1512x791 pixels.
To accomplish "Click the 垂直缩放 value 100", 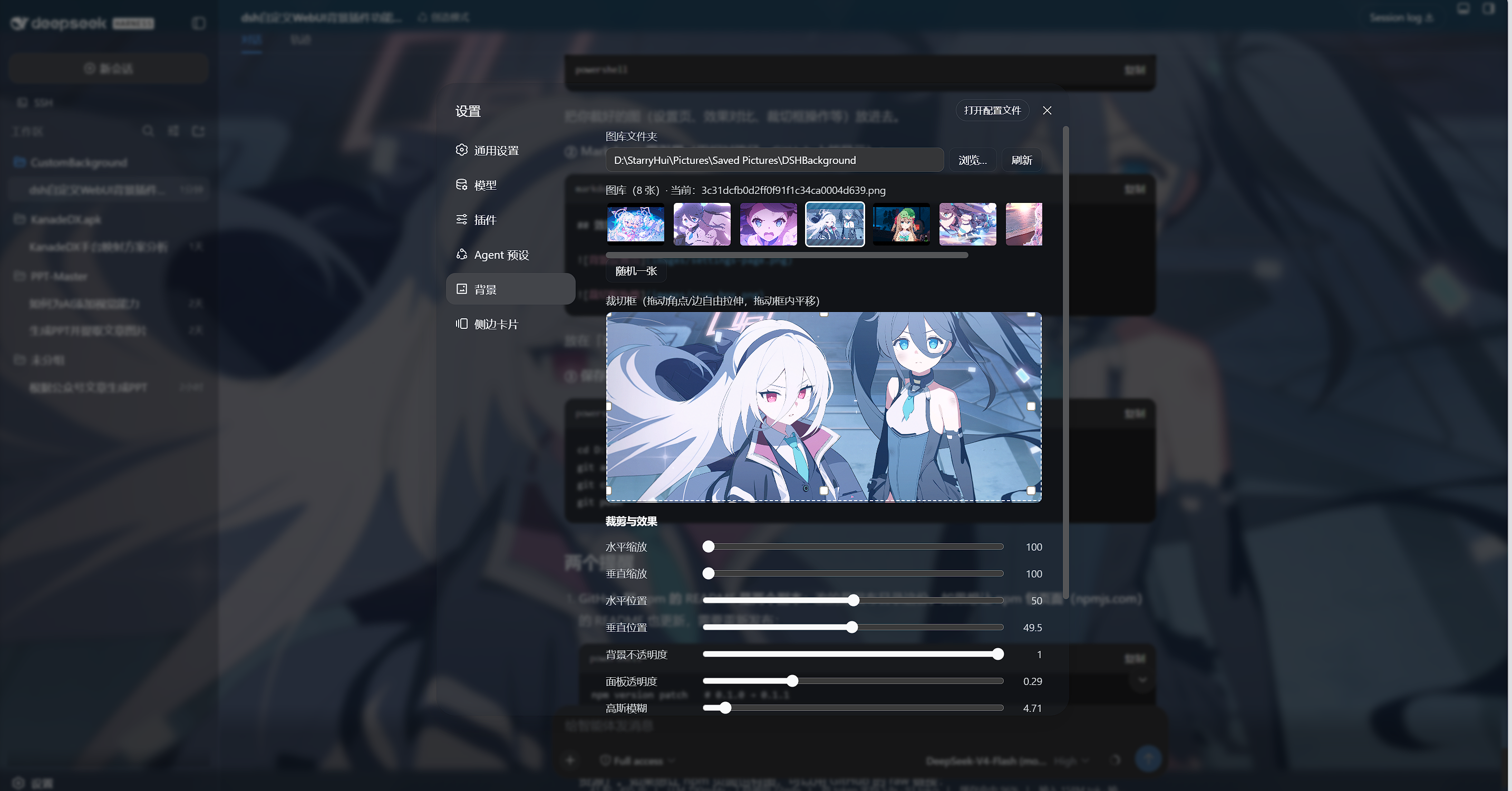I will tap(1034, 574).
